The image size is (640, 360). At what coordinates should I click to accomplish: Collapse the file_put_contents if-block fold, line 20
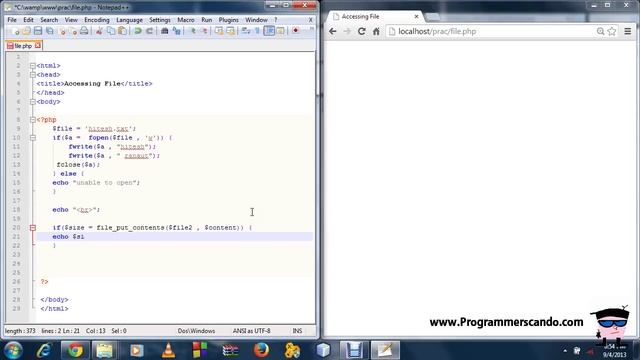[33, 228]
